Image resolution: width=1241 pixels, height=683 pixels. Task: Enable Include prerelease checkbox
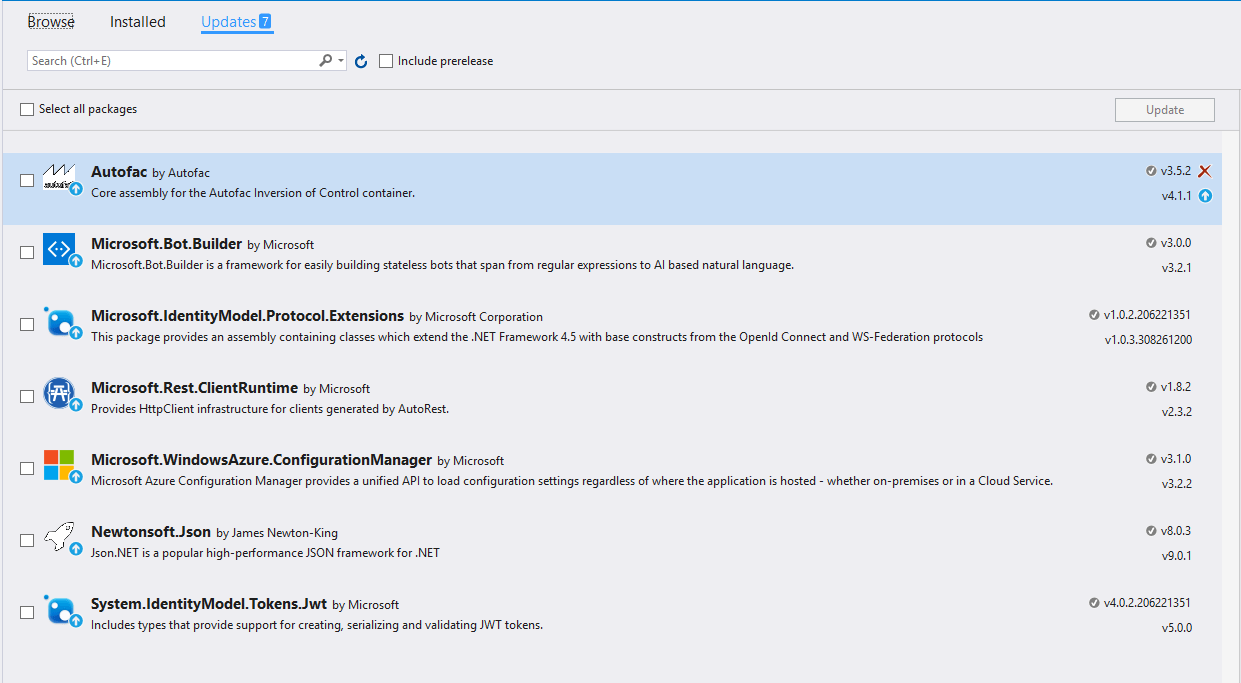tap(386, 61)
